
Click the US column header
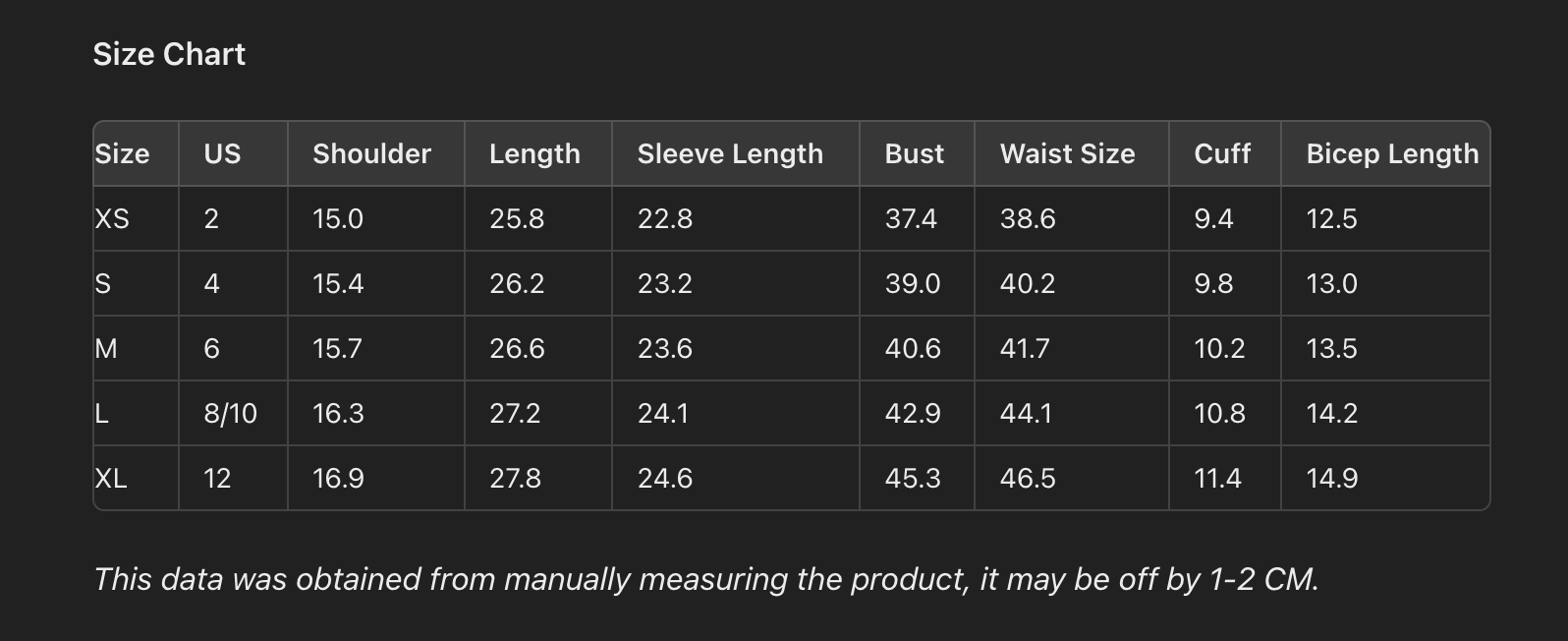(222, 153)
